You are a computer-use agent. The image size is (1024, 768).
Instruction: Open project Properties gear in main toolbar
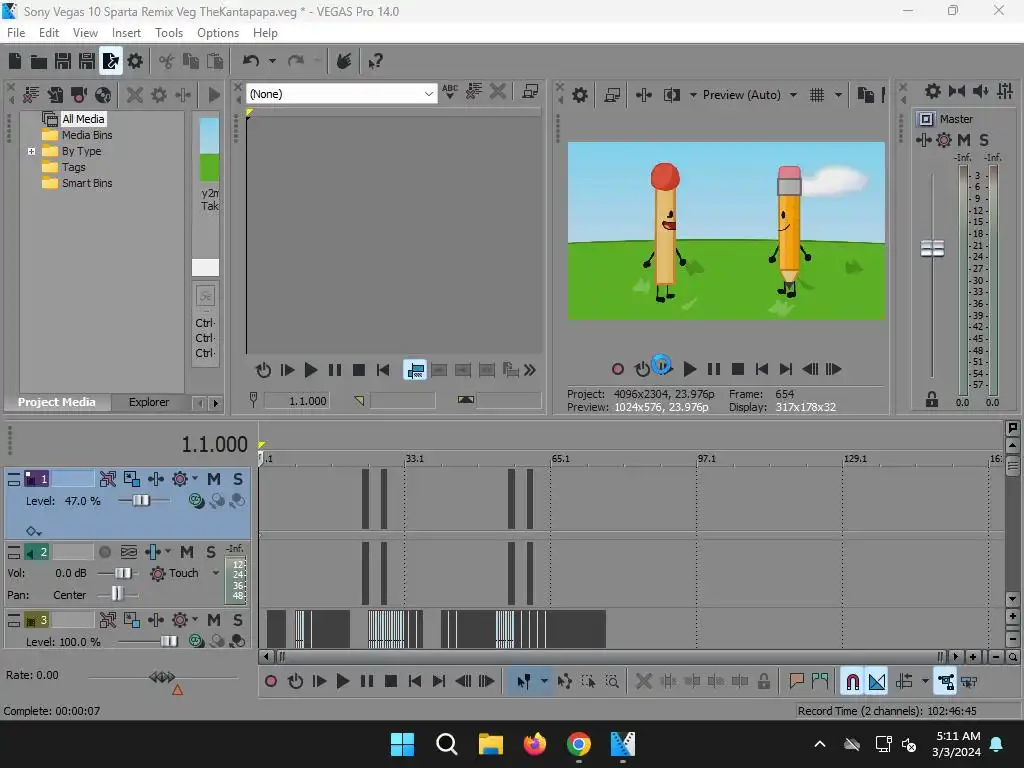pyautogui.click(x=135, y=61)
